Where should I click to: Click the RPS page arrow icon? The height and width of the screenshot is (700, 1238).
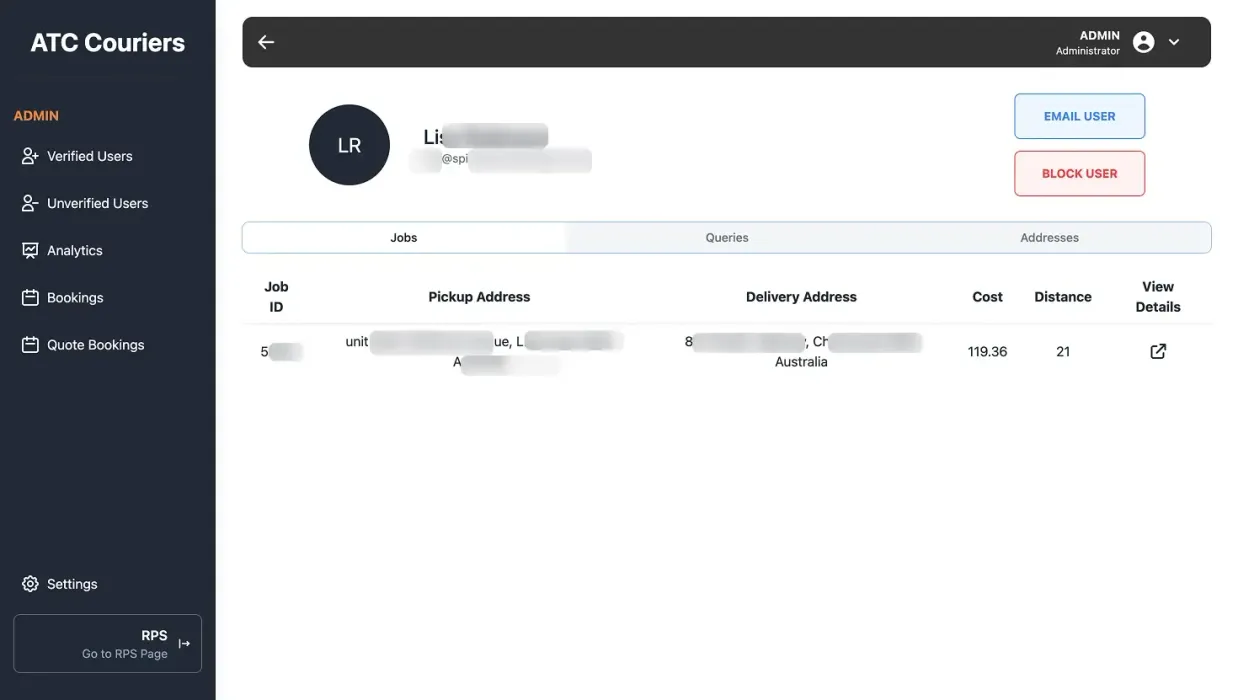coord(184,644)
